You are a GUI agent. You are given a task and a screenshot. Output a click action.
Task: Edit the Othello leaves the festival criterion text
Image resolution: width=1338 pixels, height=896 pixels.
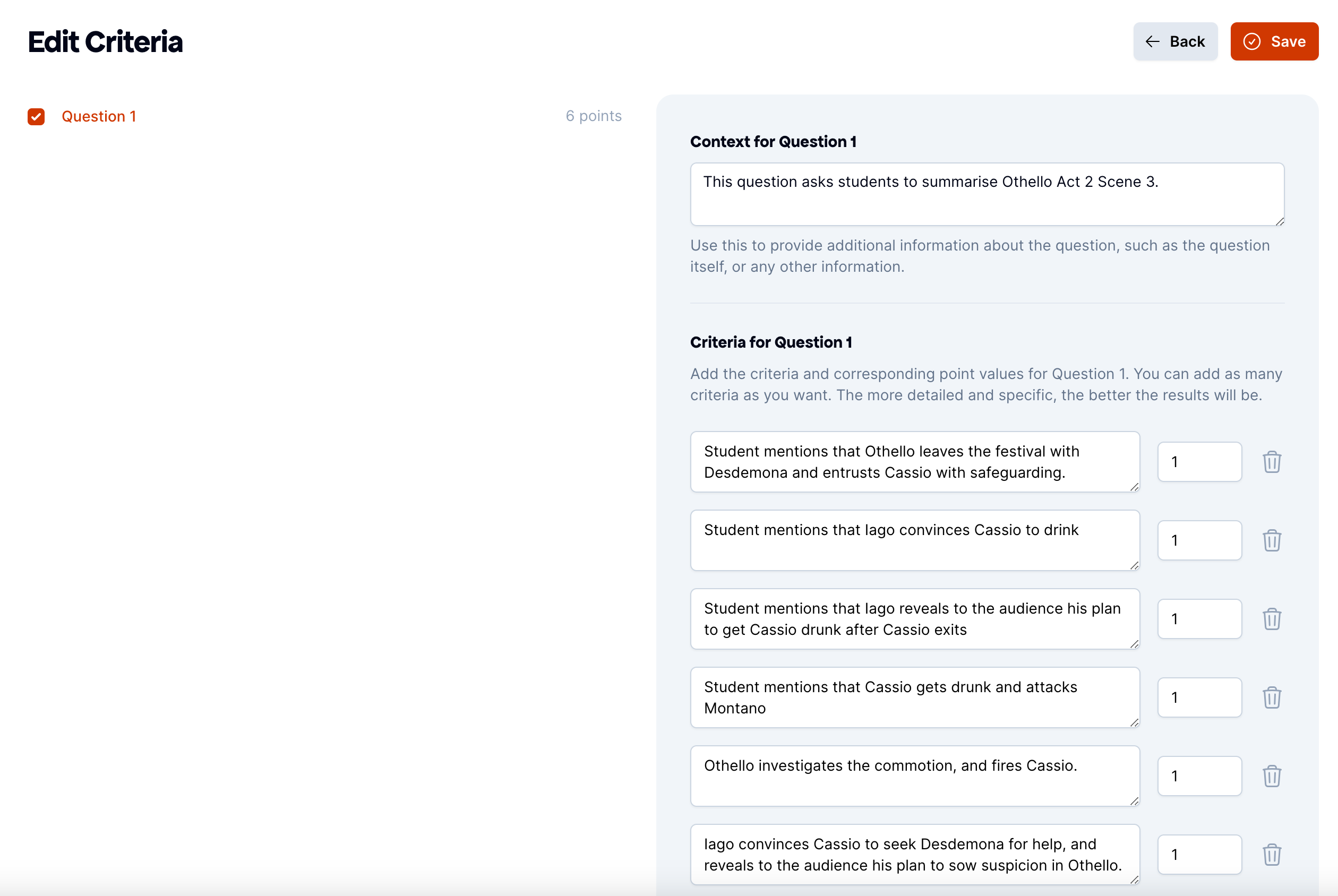point(914,462)
